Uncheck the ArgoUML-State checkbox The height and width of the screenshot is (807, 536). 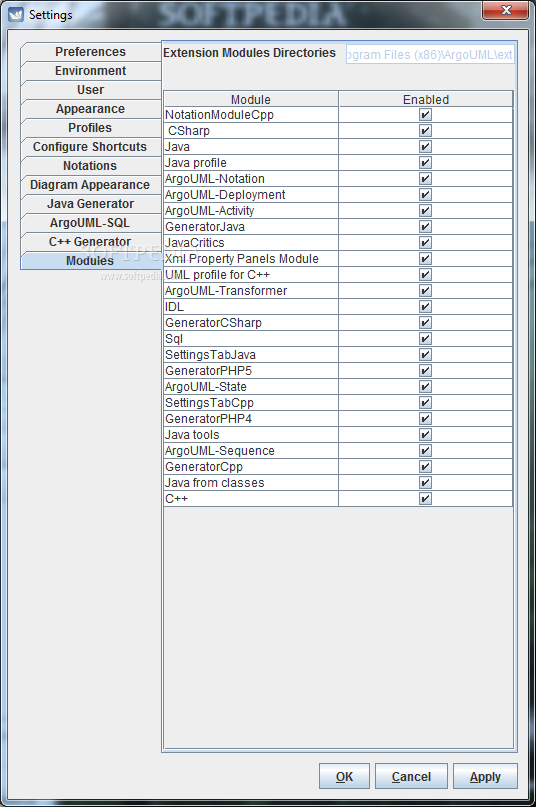click(425, 387)
